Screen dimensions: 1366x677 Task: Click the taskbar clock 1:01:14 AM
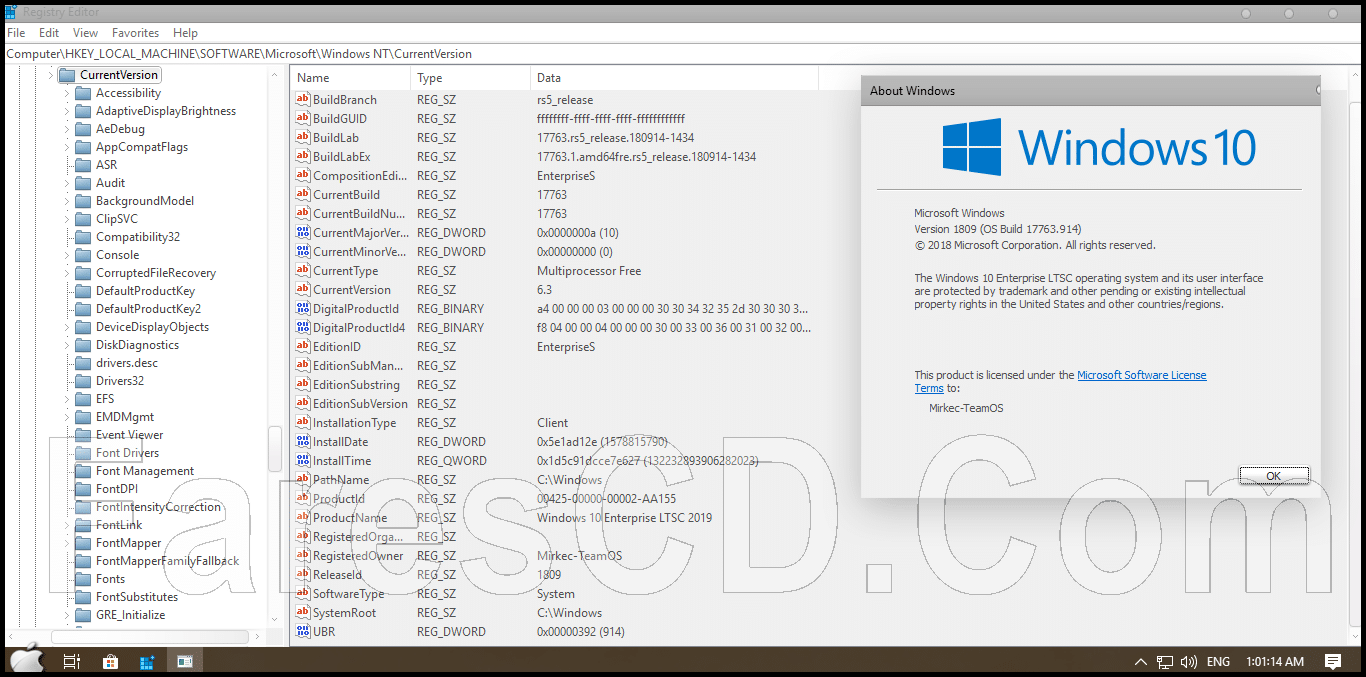[x=1275, y=662]
